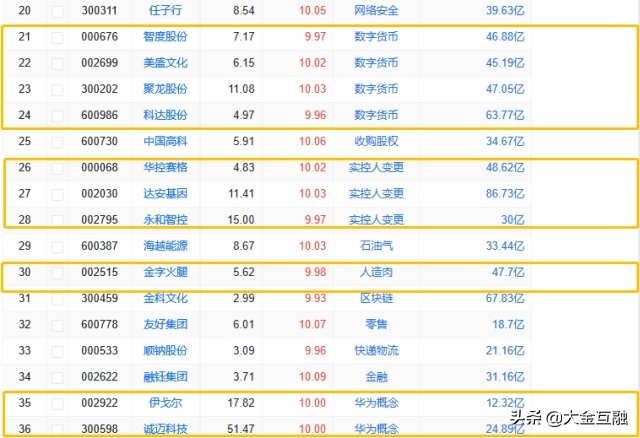Image resolution: width=640 pixels, height=438 pixels.
Task: Click market value 86.73亿
Action: 505,193
